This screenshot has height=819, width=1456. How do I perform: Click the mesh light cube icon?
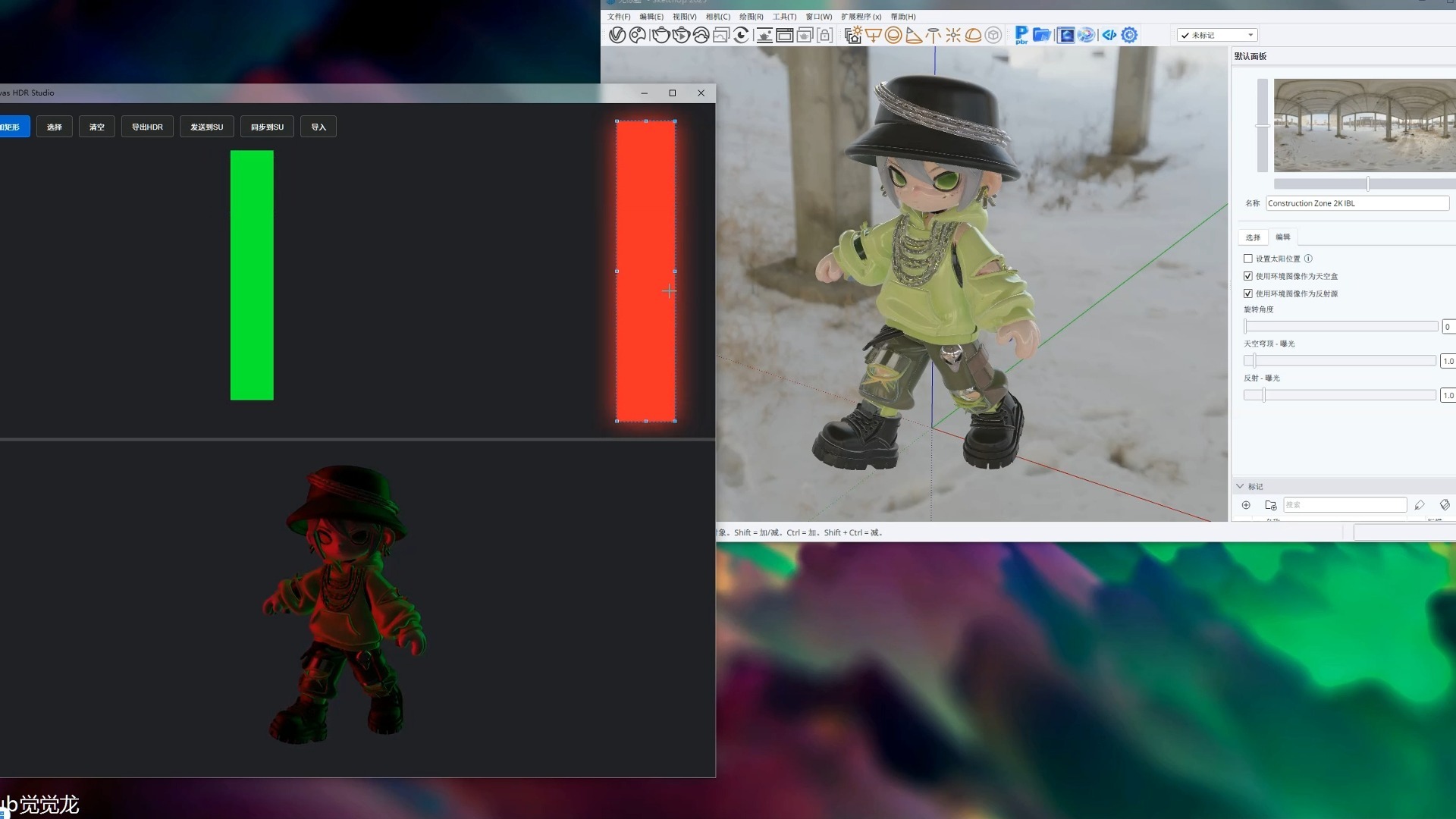click(x=993, y=35)
